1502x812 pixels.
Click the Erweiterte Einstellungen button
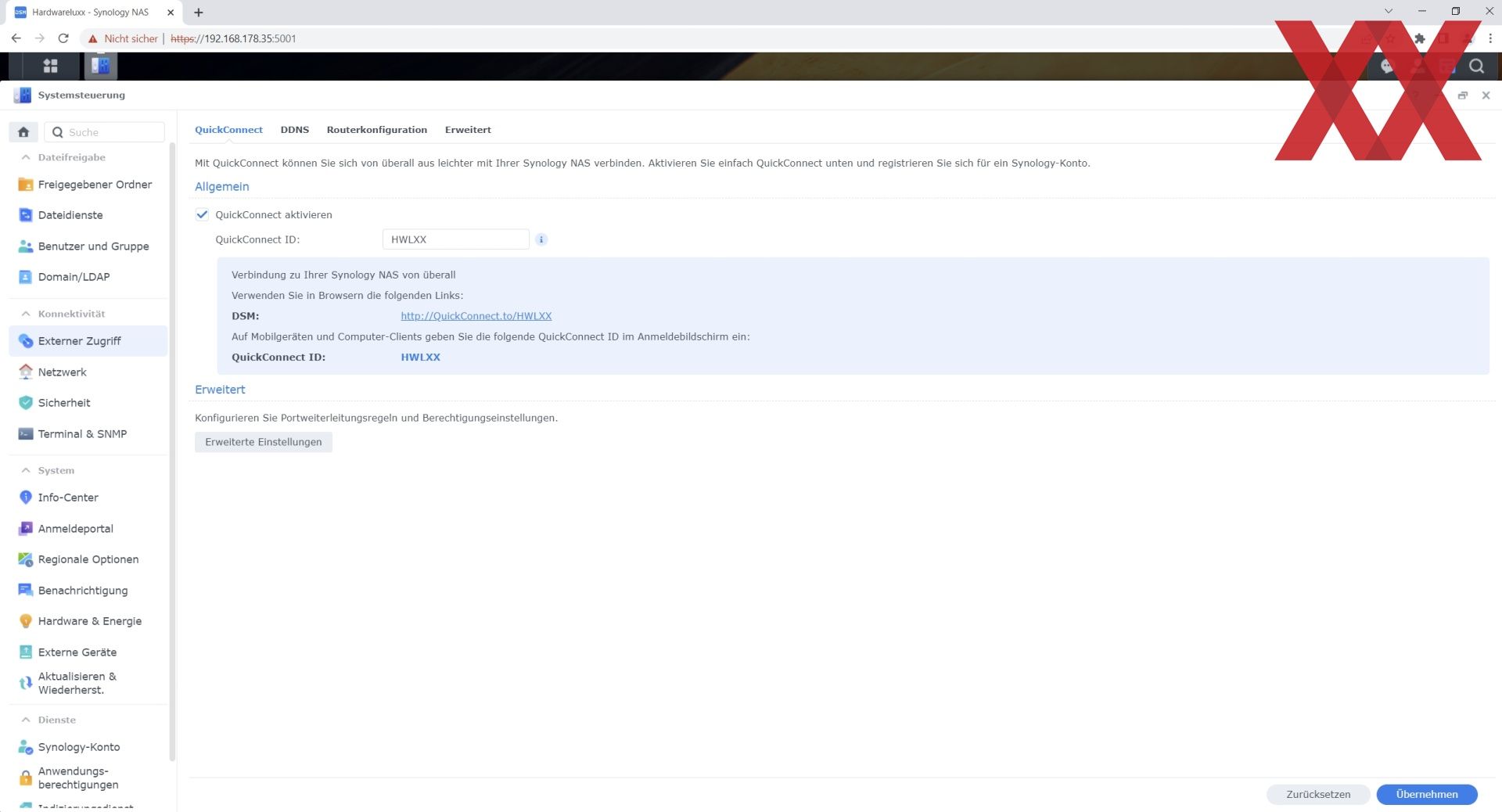[x=263, y=442]
